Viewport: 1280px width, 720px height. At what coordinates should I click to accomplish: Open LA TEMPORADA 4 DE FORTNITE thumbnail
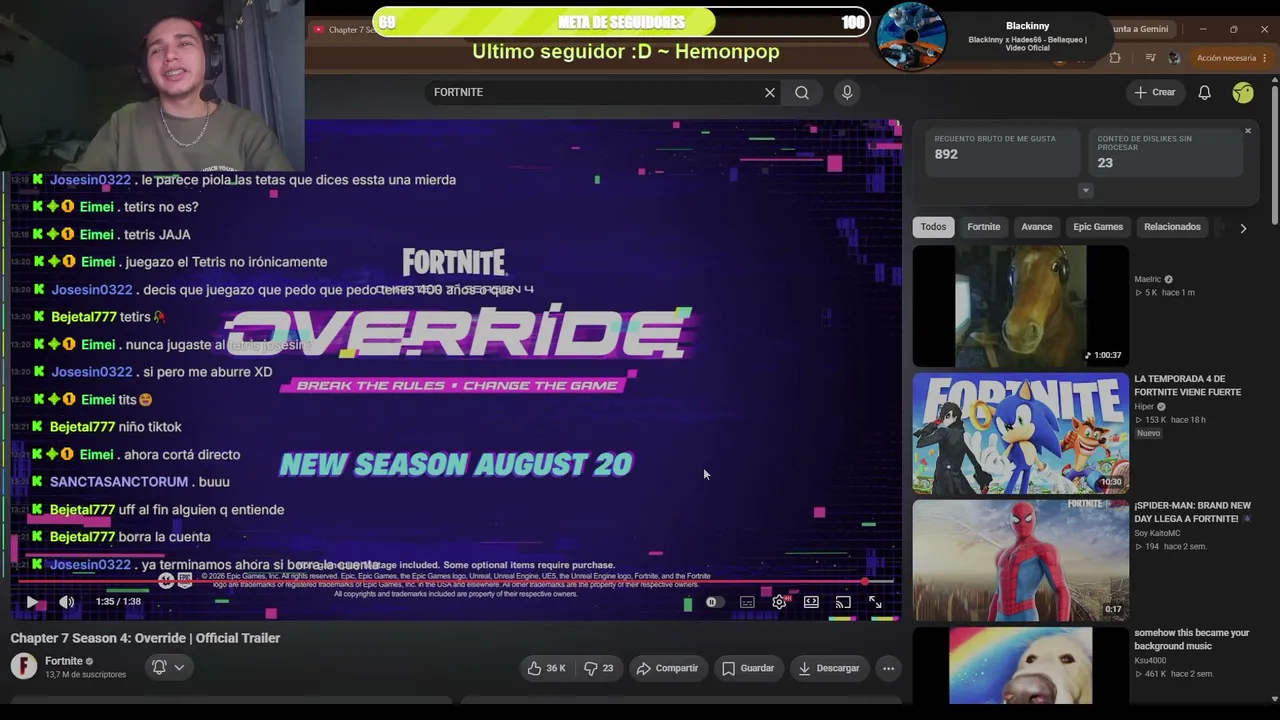click(1021, 434)
